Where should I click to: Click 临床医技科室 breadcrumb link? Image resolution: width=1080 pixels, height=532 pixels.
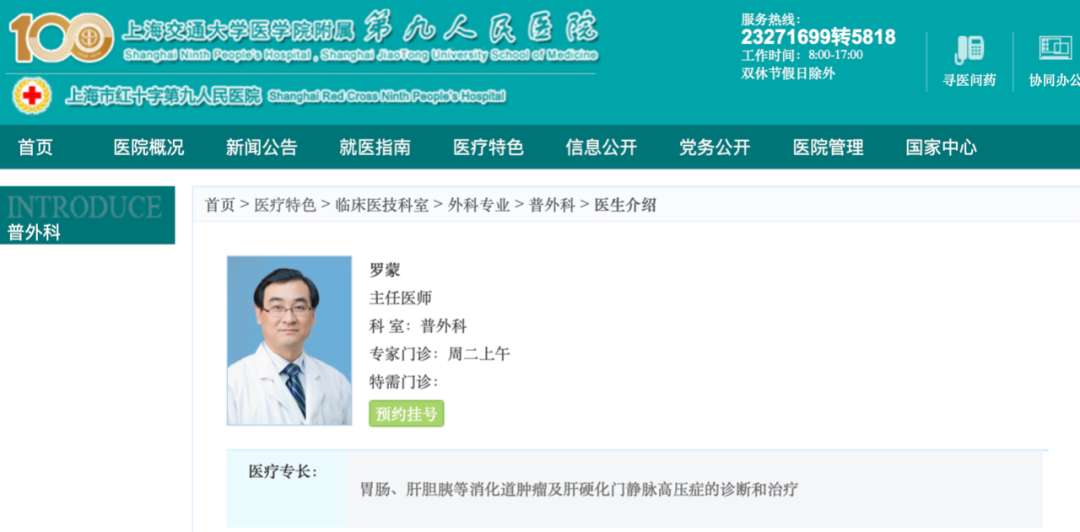pyautogui.click(x=382, y=205)
